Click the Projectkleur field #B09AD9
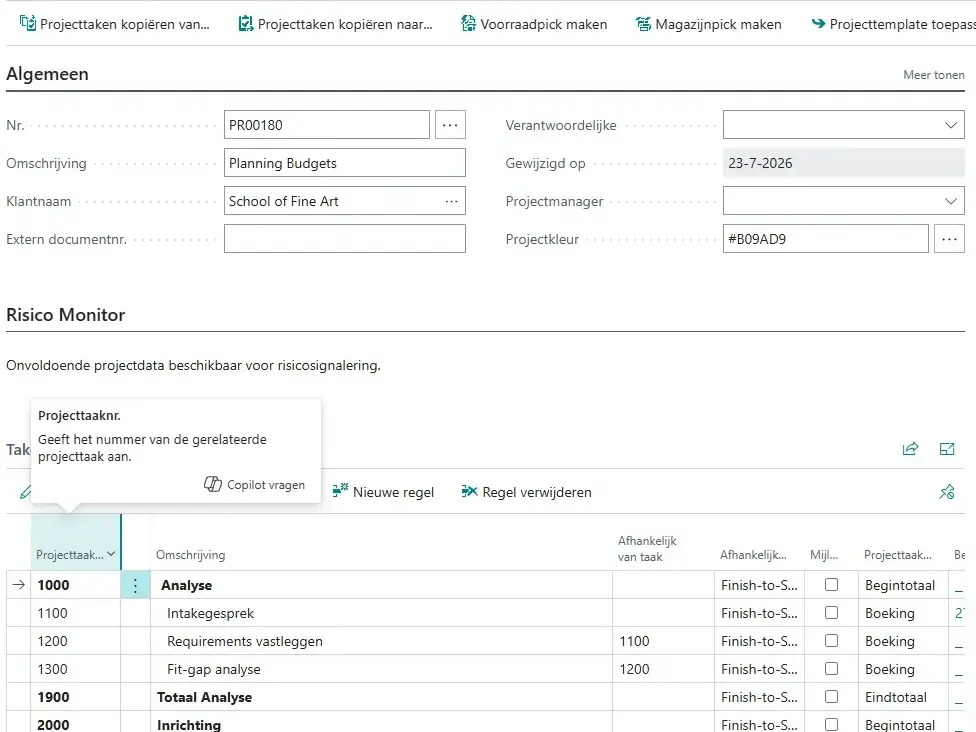This screenshot has height=732, width=976. (825, 239)
